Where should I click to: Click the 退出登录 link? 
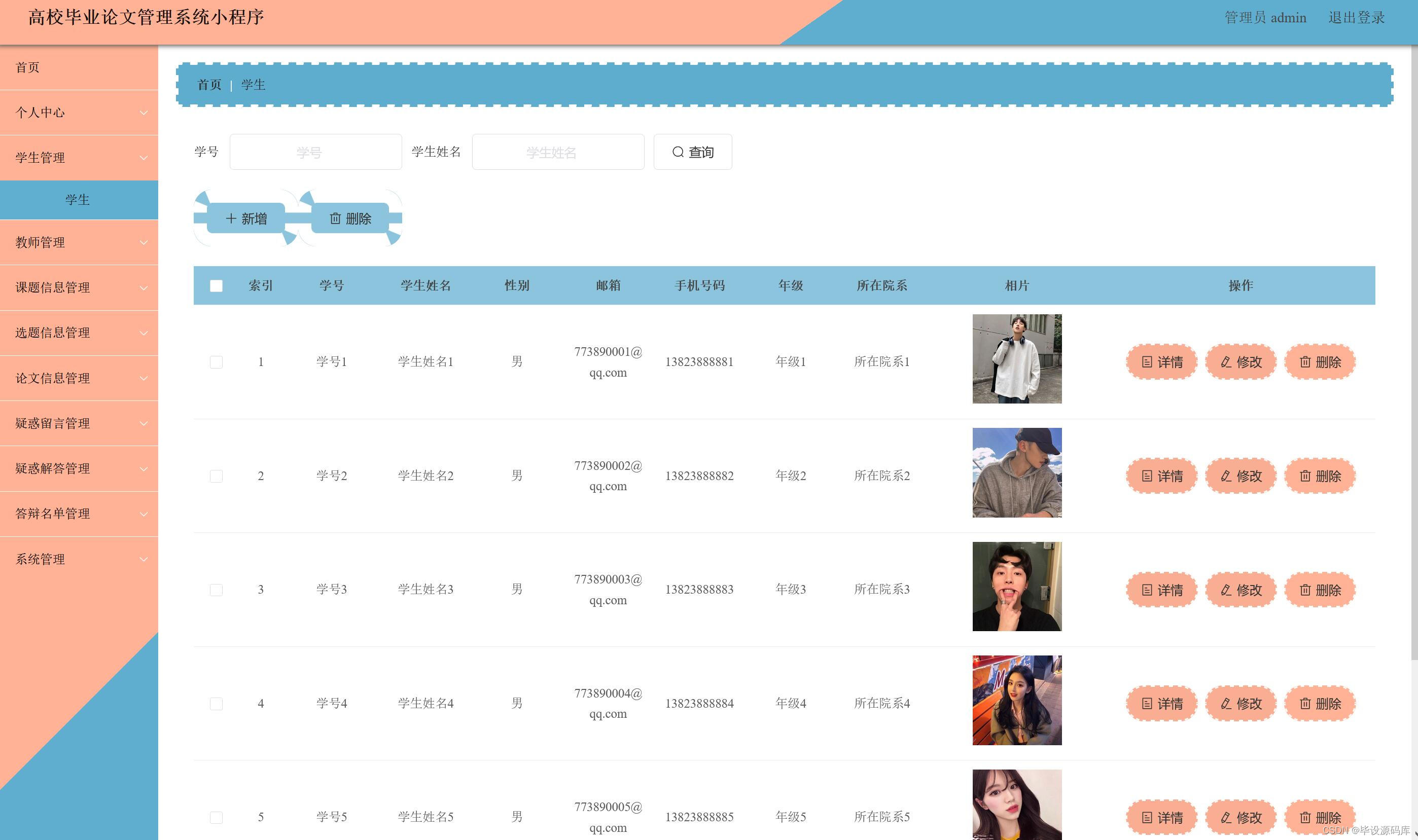coord(1356,18)
